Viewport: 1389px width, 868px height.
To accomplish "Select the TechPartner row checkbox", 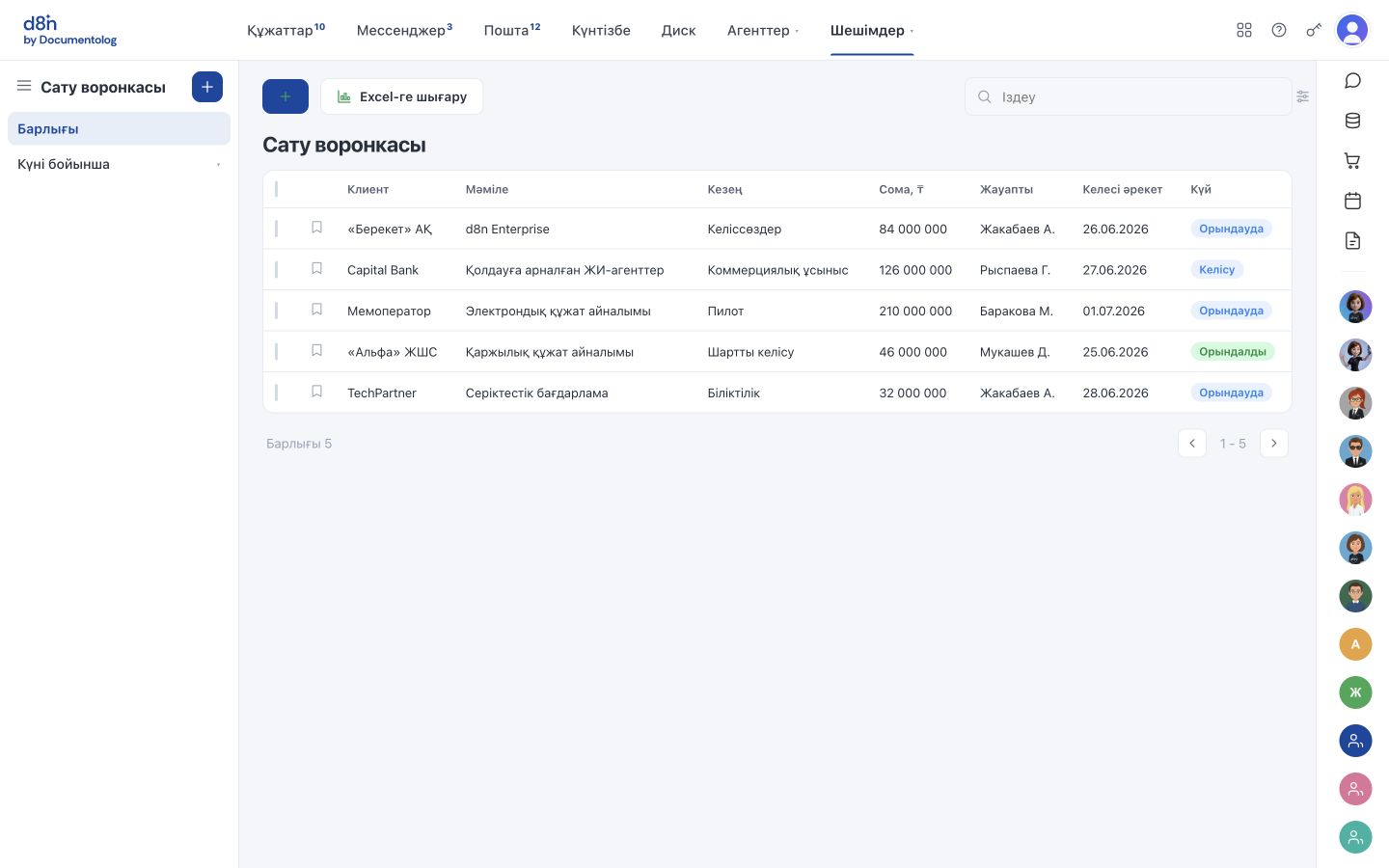I will pos(277,393).
